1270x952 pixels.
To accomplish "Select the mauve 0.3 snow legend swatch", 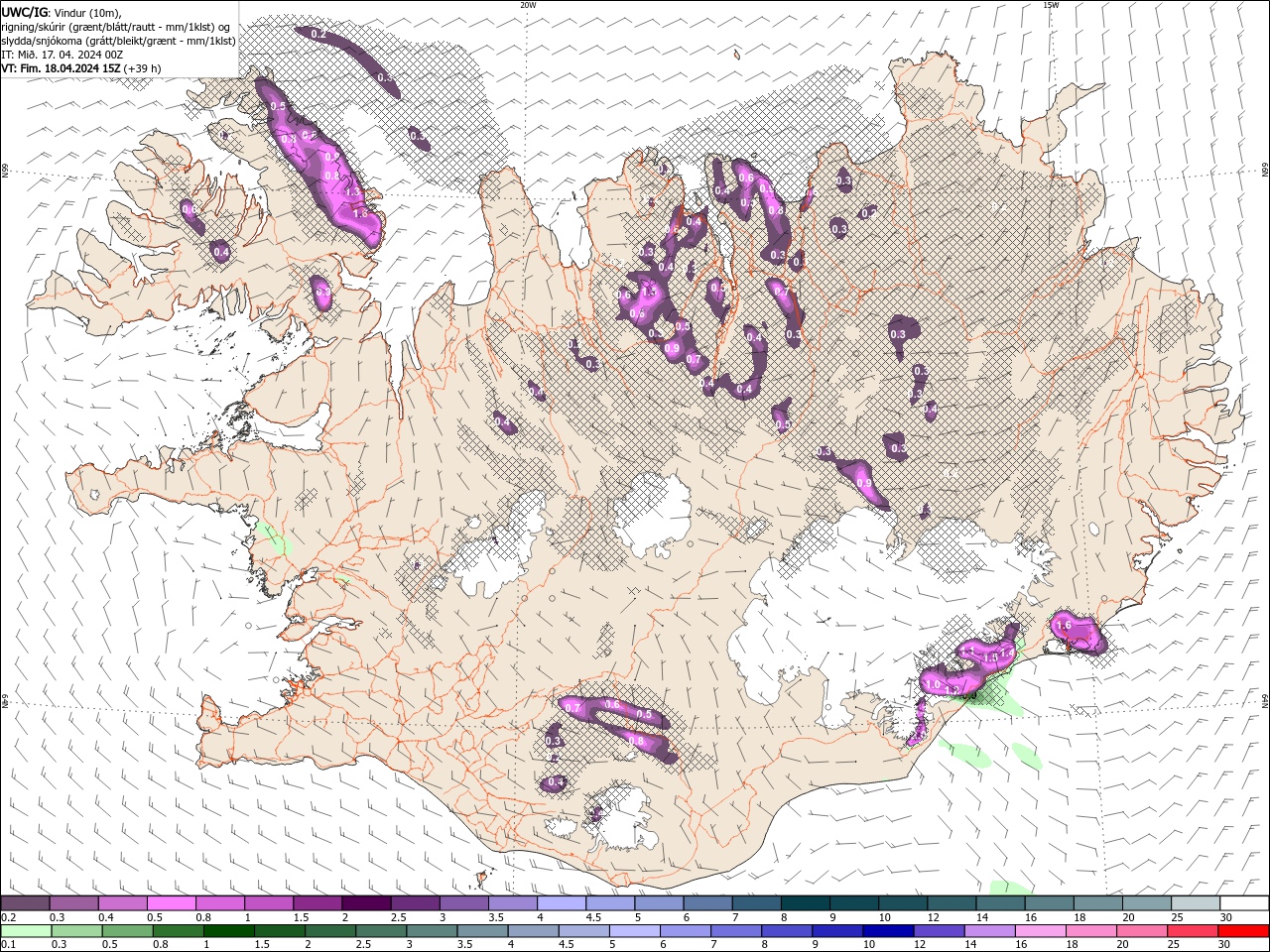I will coord(73,903).
